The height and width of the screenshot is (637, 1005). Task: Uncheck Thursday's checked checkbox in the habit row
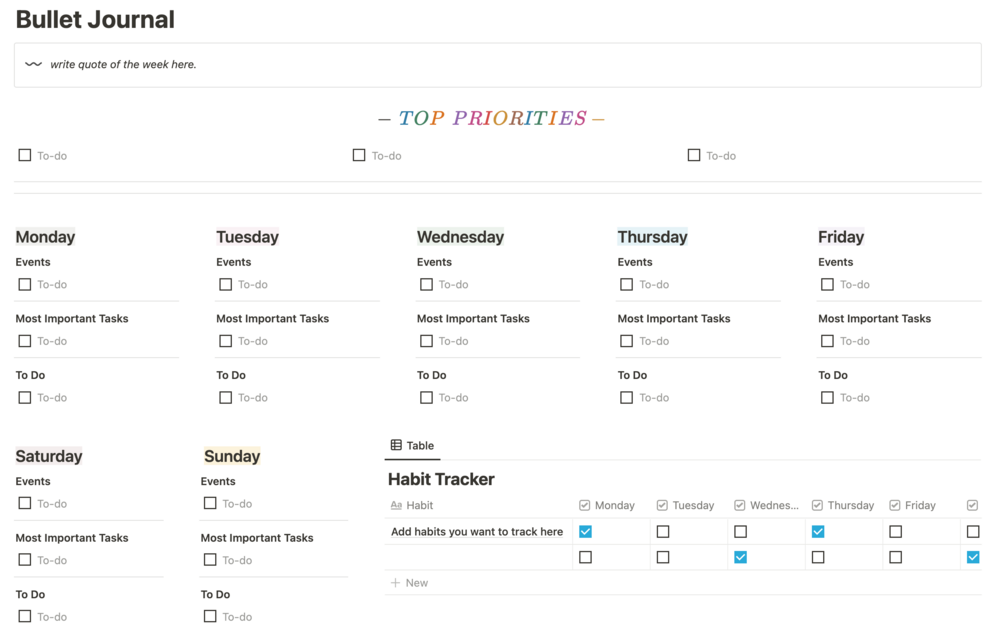click(817, 531)
